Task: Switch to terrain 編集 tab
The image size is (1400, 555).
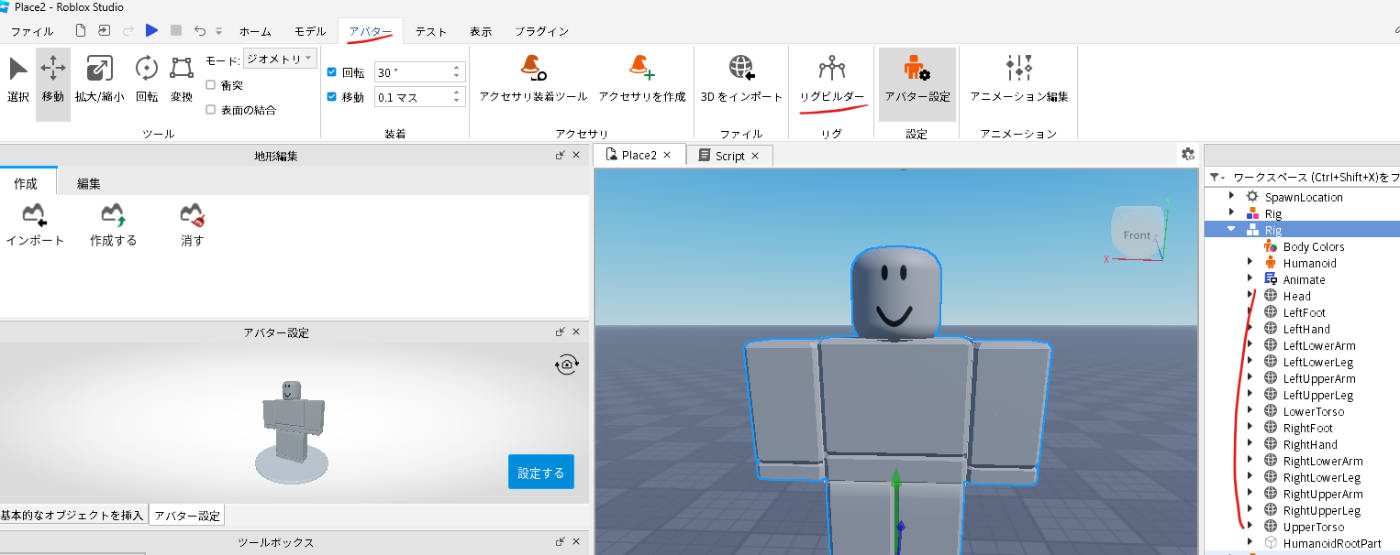Action: coord(89,183)
